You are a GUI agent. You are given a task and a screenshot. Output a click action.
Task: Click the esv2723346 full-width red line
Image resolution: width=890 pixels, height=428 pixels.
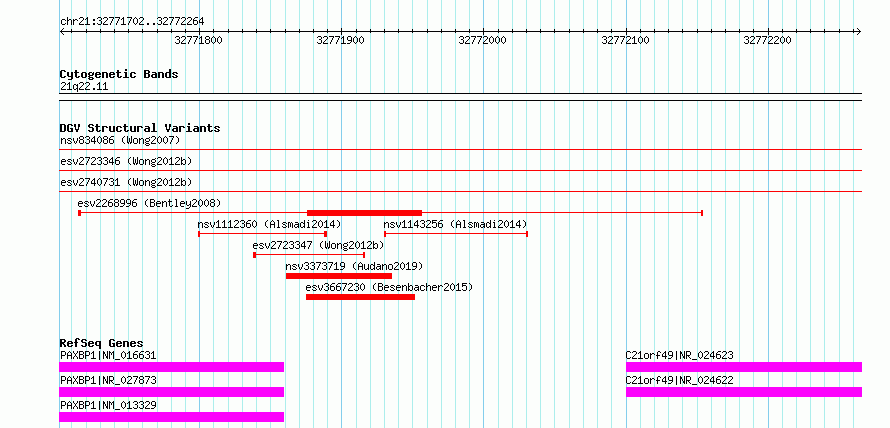pyautogui.click(x=461, y=170)
